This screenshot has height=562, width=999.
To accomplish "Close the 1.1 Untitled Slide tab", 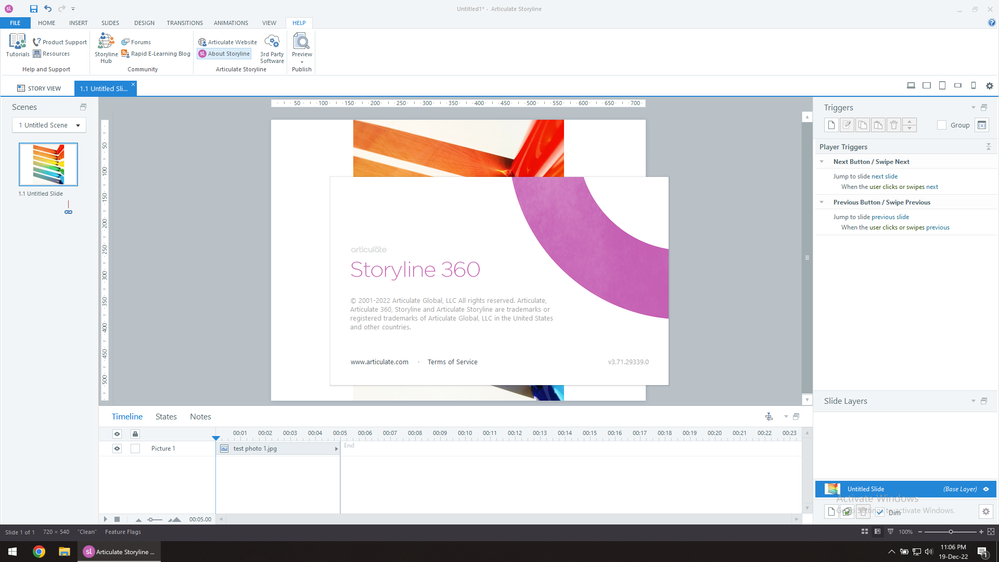I will (133, 85).
